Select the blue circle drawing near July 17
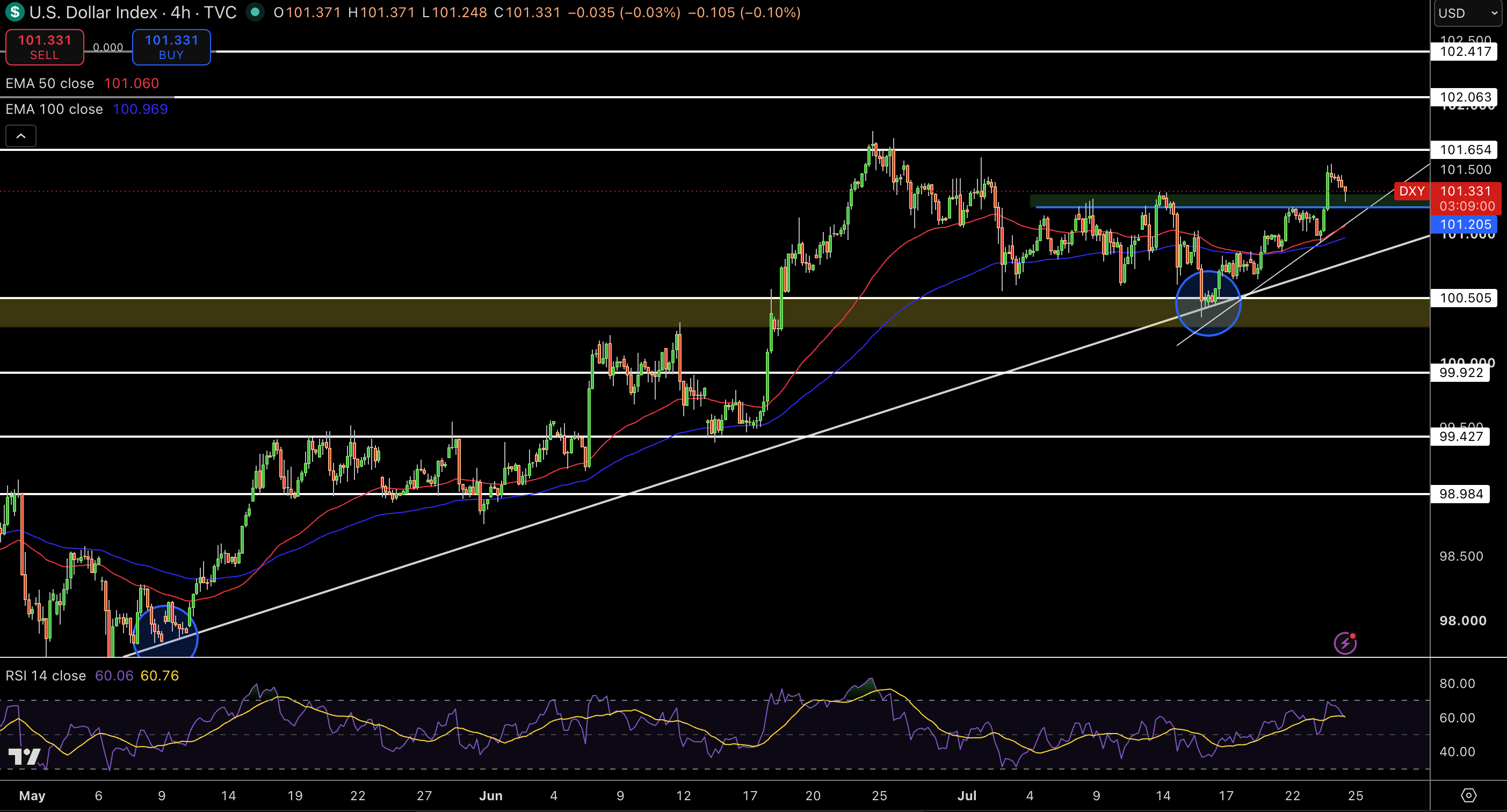1507x812 pixels. coord(1208,303)
